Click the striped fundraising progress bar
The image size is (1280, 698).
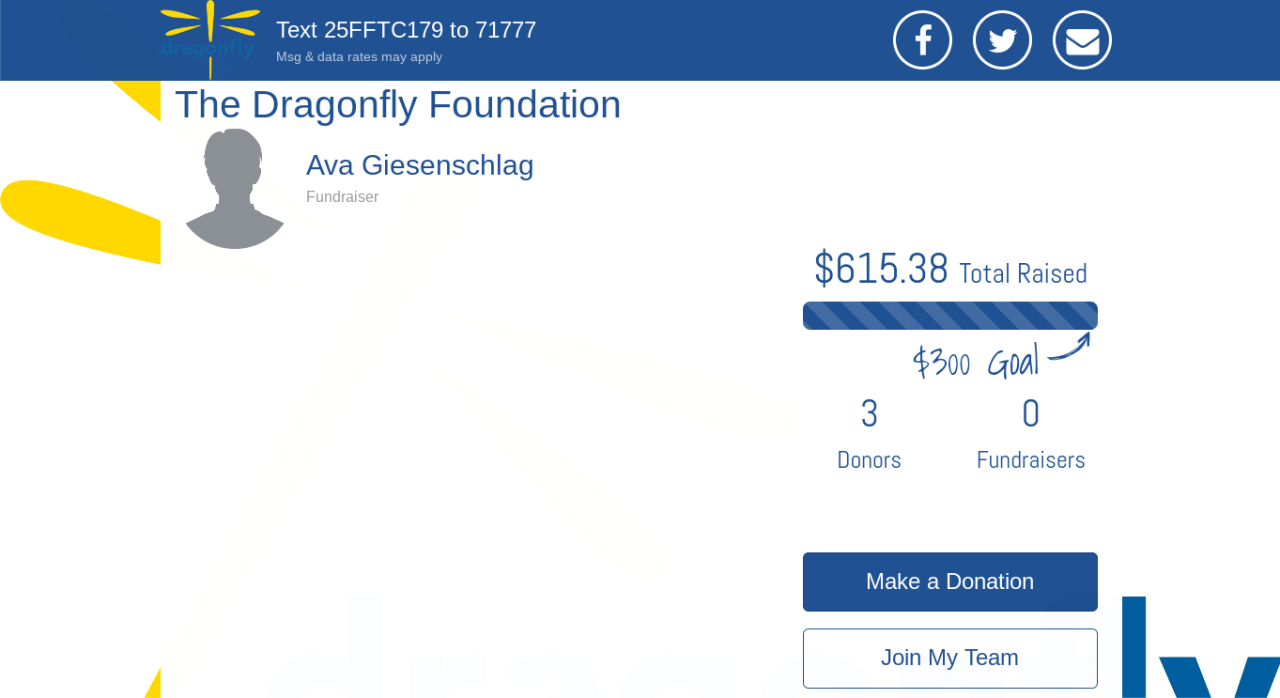click(949, 316)
